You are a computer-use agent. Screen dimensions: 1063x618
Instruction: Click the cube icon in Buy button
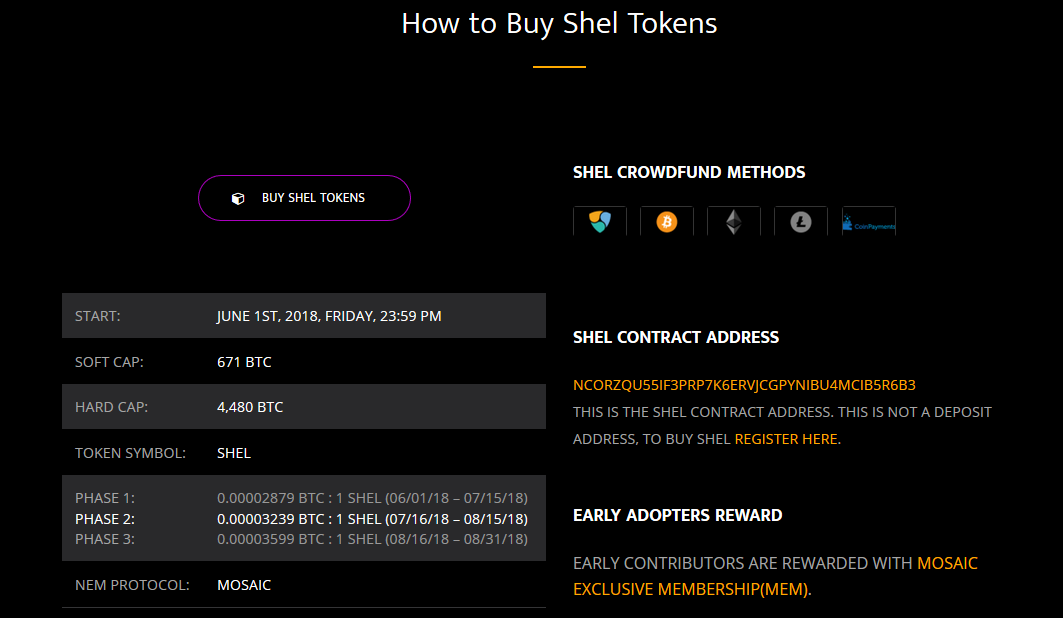[238, 199]
